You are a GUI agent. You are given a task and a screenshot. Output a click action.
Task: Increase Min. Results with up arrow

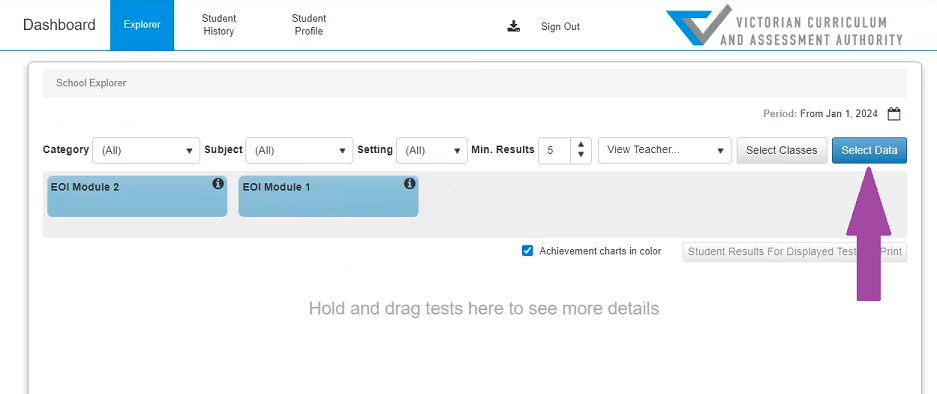pos(580,145)
